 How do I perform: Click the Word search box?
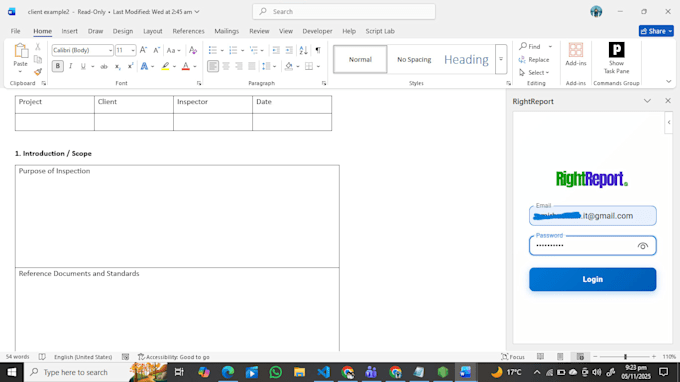tap(344, 12)
